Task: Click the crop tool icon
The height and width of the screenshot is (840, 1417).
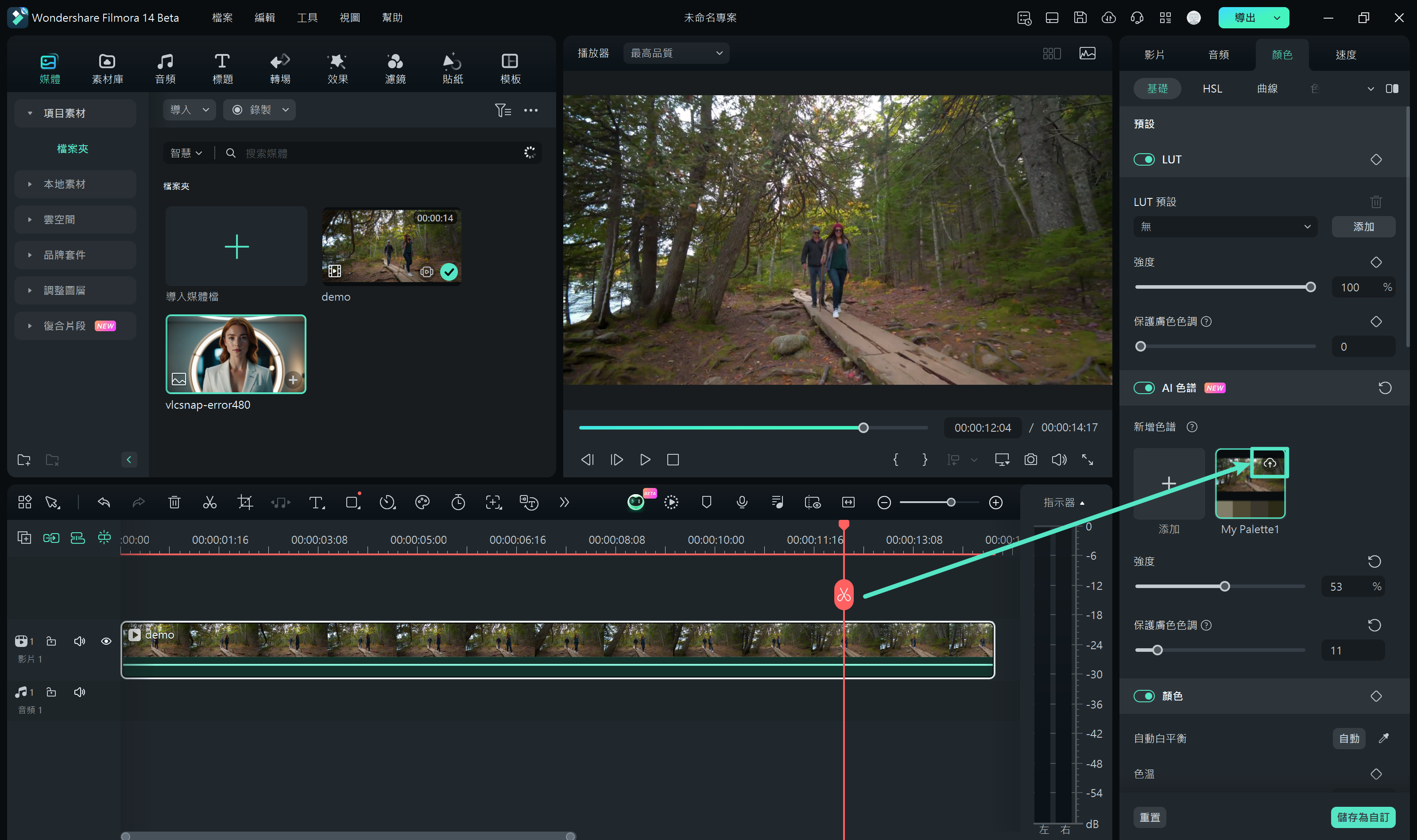Action: 245,502
